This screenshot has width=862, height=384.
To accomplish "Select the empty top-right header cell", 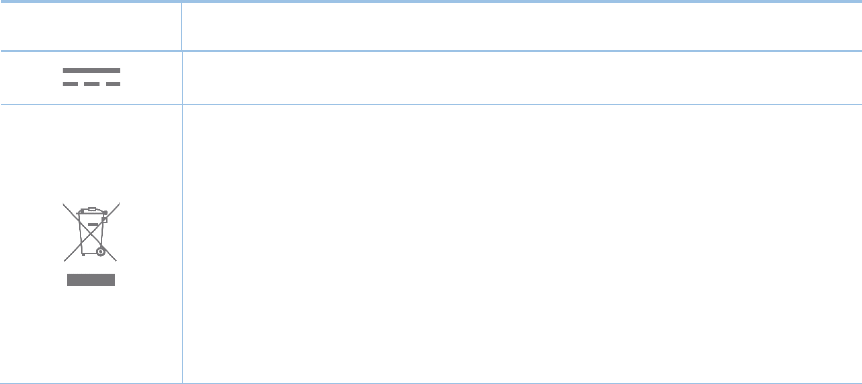I will (522, 27).
